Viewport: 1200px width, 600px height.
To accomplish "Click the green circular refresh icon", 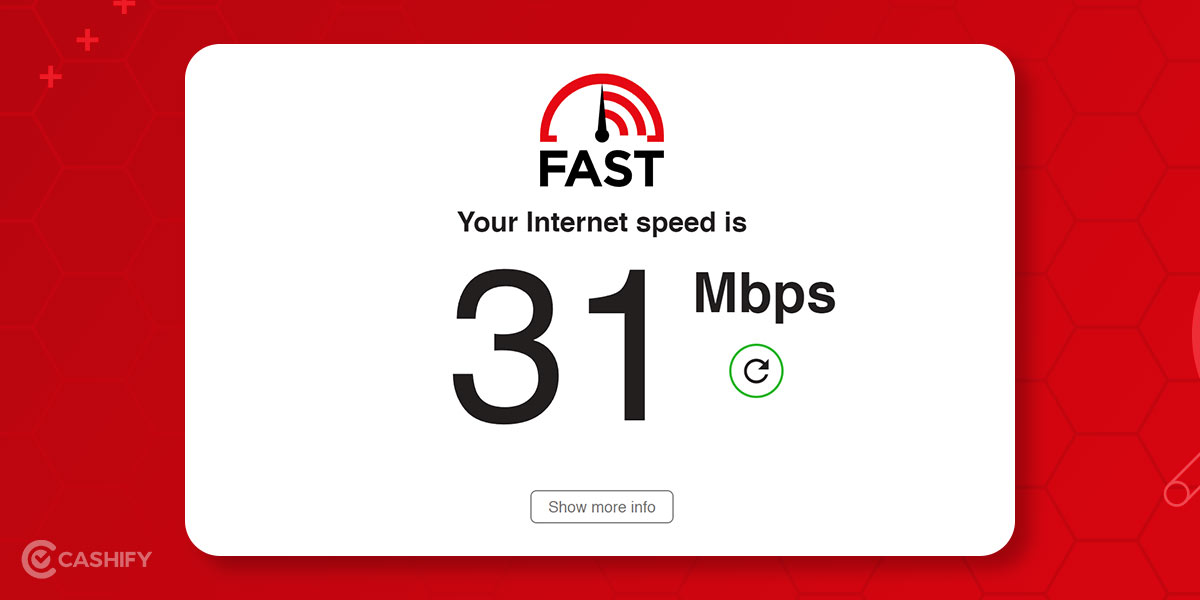I will (756, 372).
